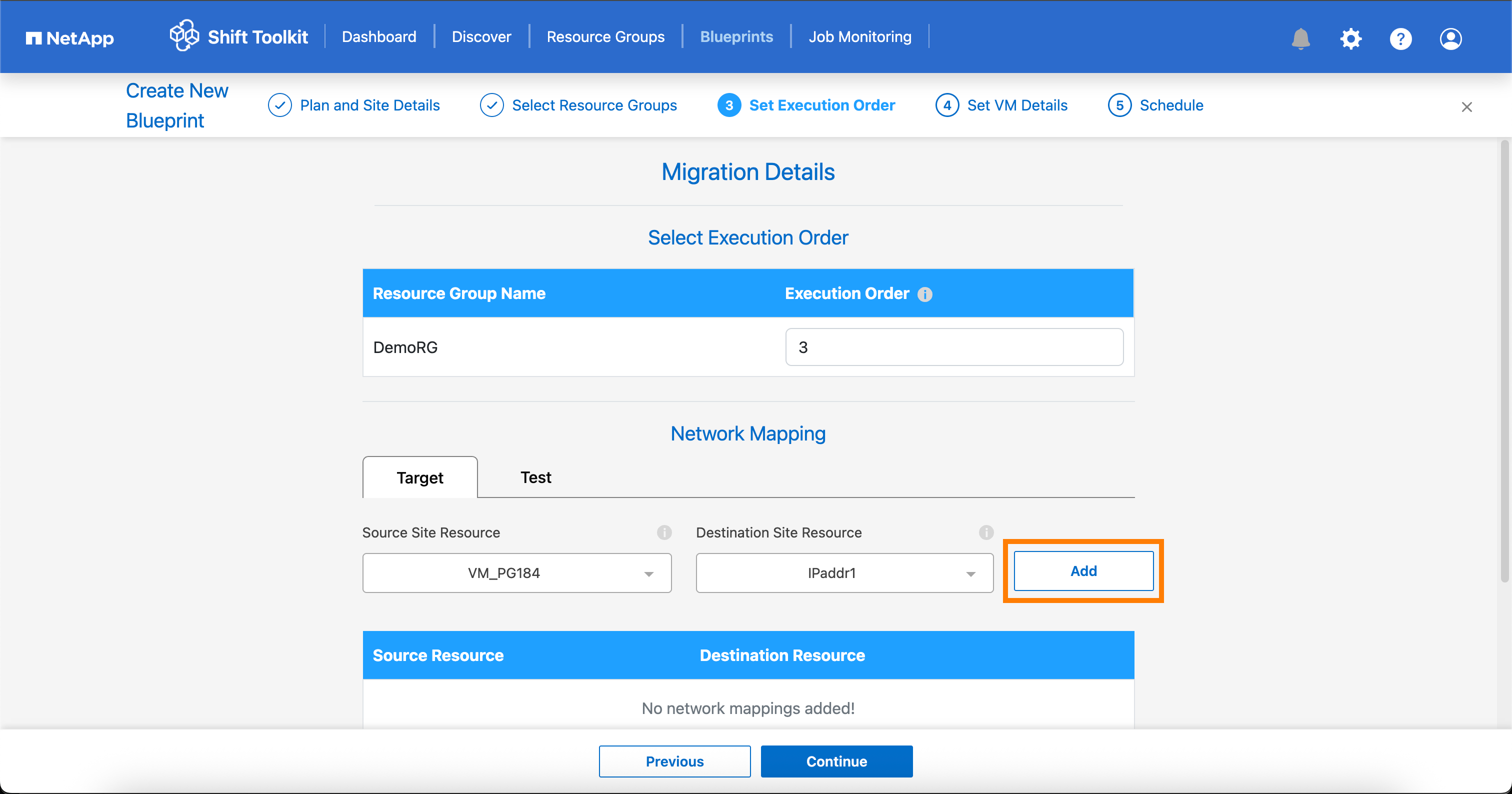Close the Create New Blueprint wizard
Viewport: 1512px width, 794px height.
pos(1466,107)
